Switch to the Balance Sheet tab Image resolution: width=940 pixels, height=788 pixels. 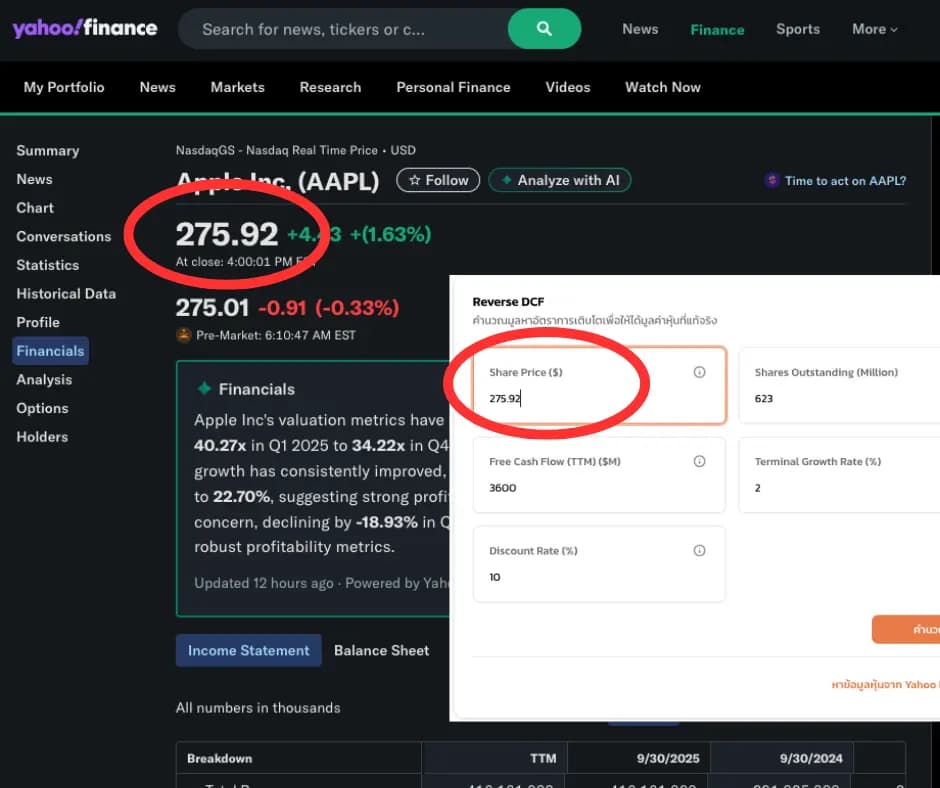pos(381,650)
